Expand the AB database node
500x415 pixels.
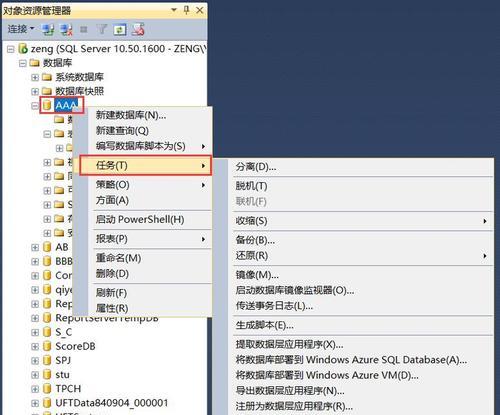35,247
